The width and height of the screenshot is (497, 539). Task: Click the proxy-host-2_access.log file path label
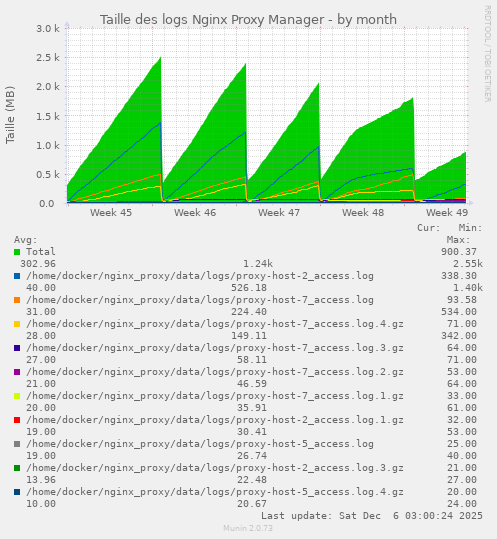click(x=200, y=276)
